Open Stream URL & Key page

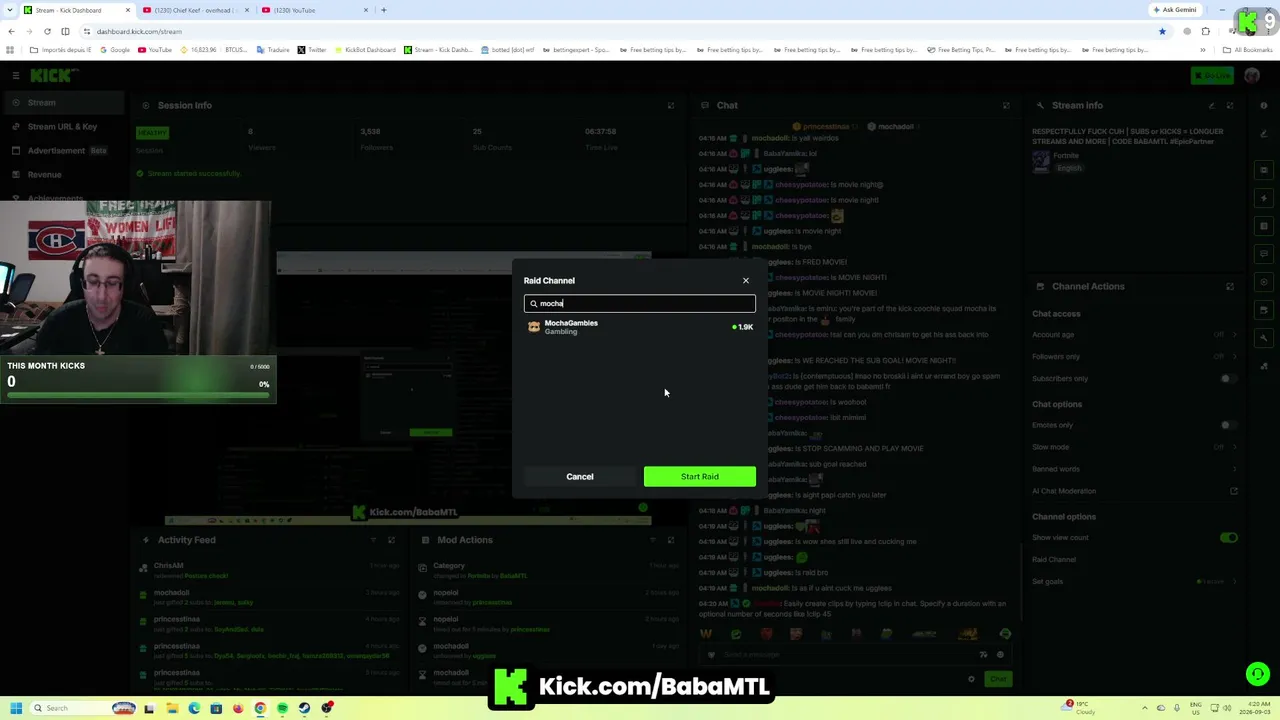pyautogui.click(x=64, y=127)
